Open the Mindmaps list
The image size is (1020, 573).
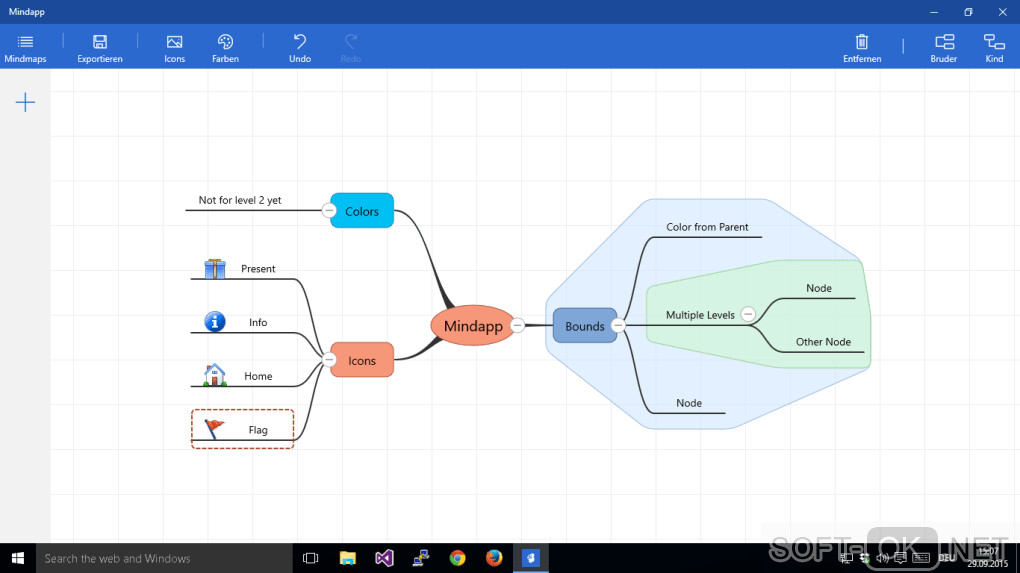click(25, 49)
